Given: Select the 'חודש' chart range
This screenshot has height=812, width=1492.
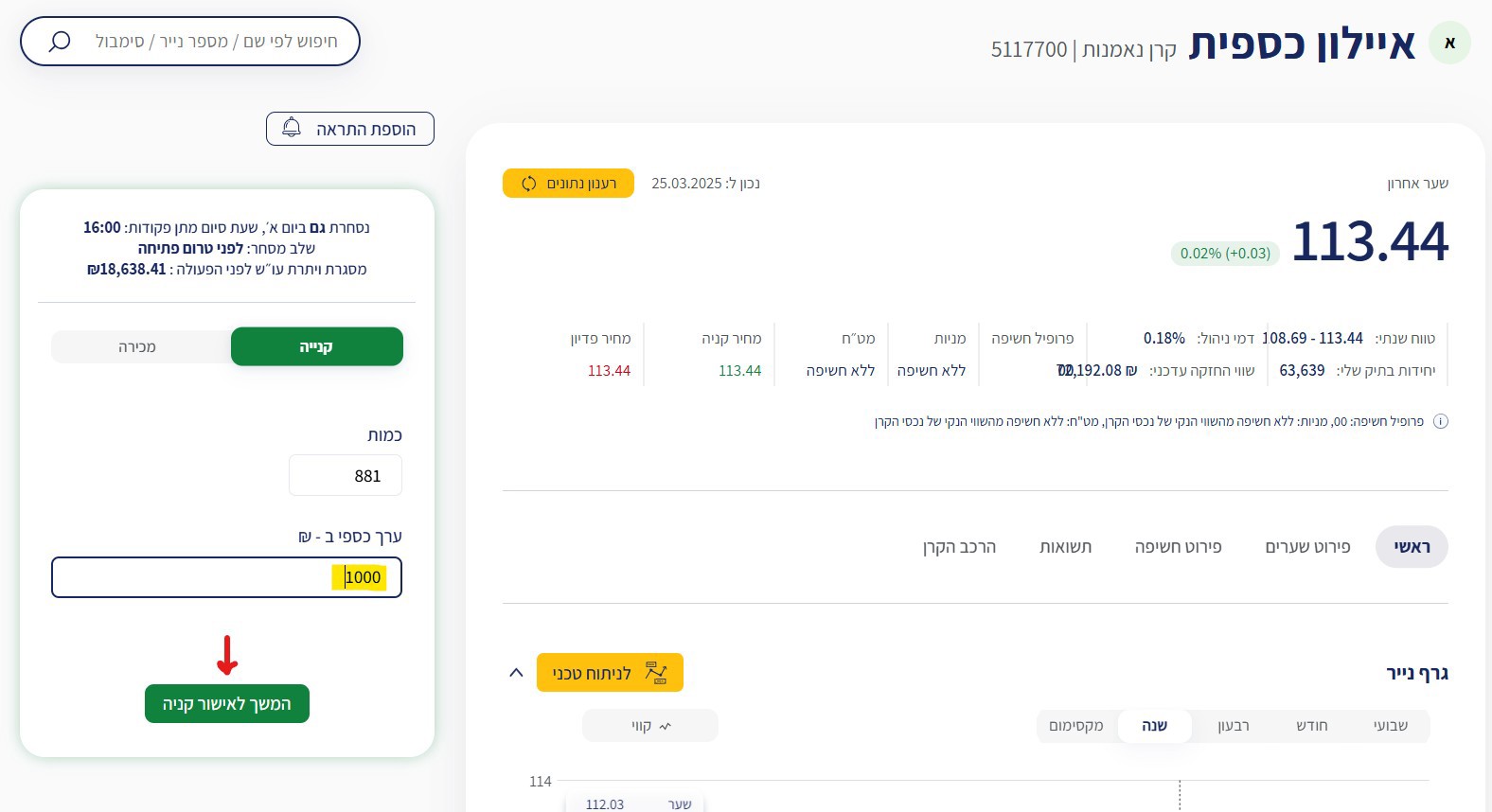Looking at the screenshot, I should (1311, 726).
